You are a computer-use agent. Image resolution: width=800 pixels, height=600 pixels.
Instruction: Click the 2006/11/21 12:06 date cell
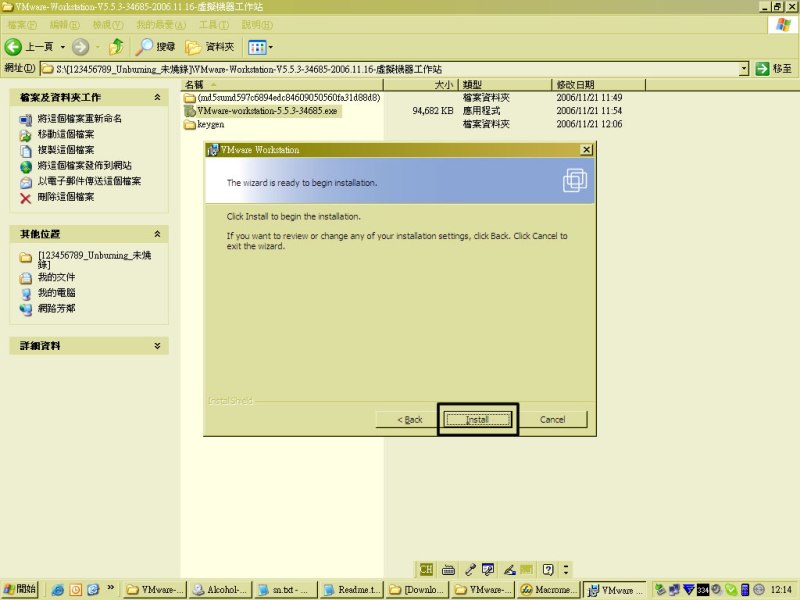point(589,124)
